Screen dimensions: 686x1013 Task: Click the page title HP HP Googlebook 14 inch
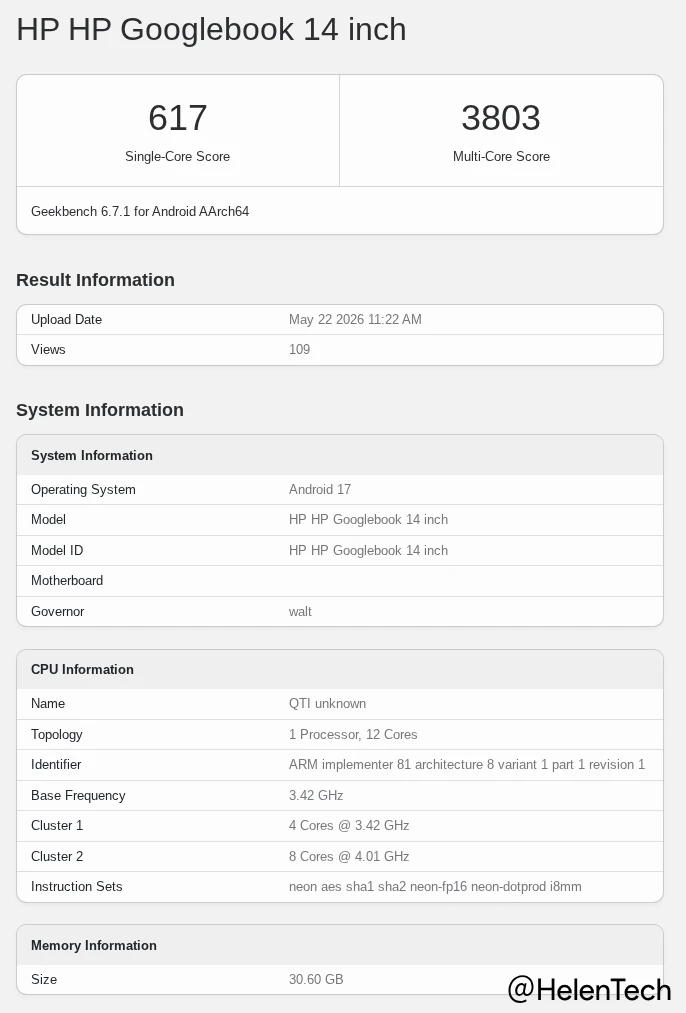(x=211, y=30)
